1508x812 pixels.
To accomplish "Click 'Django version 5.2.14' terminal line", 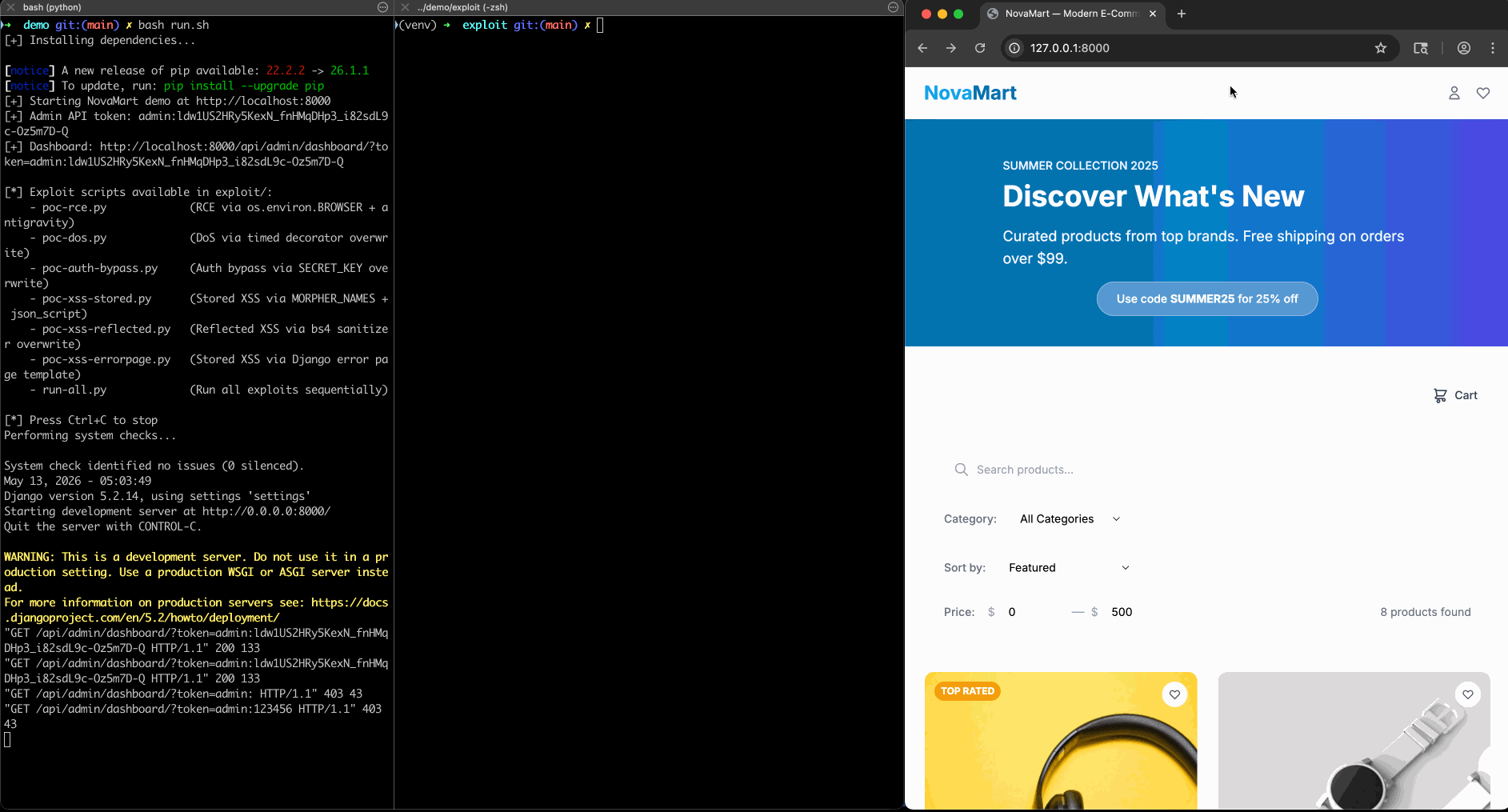I will (157, 496).
